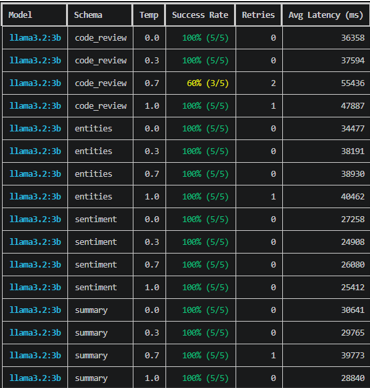370x388 pixels.
Task: Click summary in the 30641 latency row
Action: [x=91, y=310]
